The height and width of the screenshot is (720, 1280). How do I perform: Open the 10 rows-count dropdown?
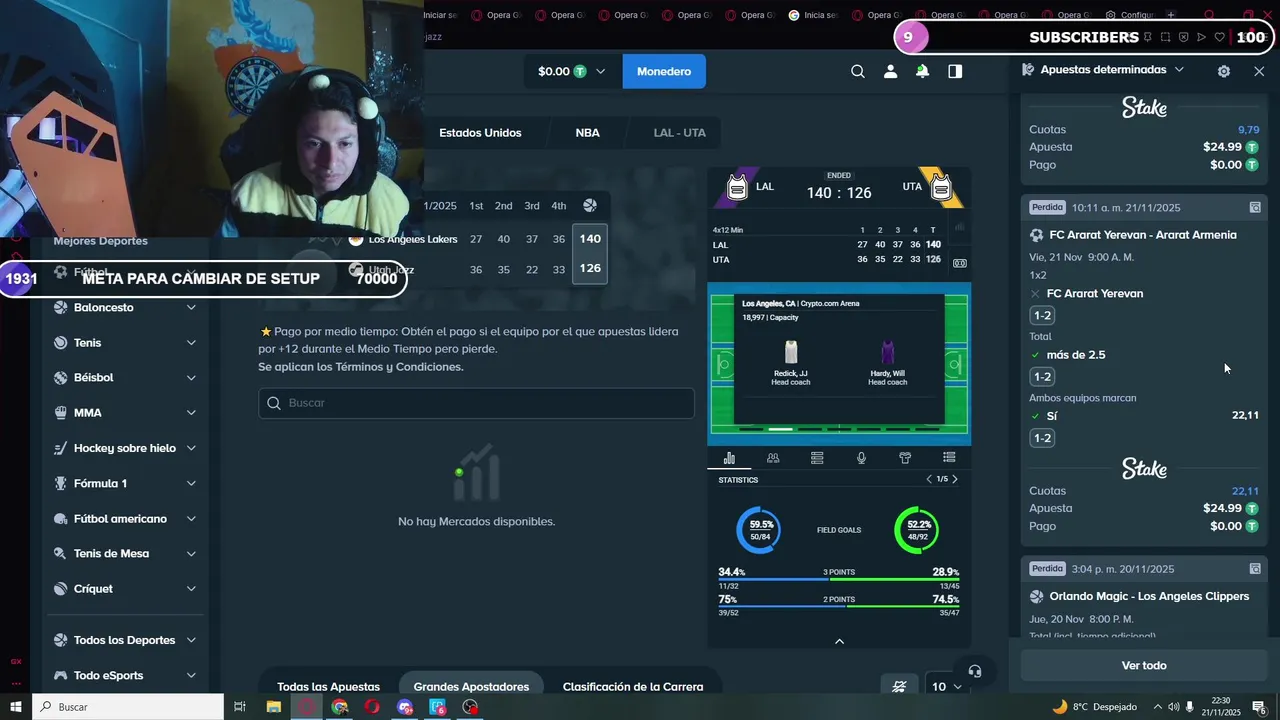(x=945, y=686)
